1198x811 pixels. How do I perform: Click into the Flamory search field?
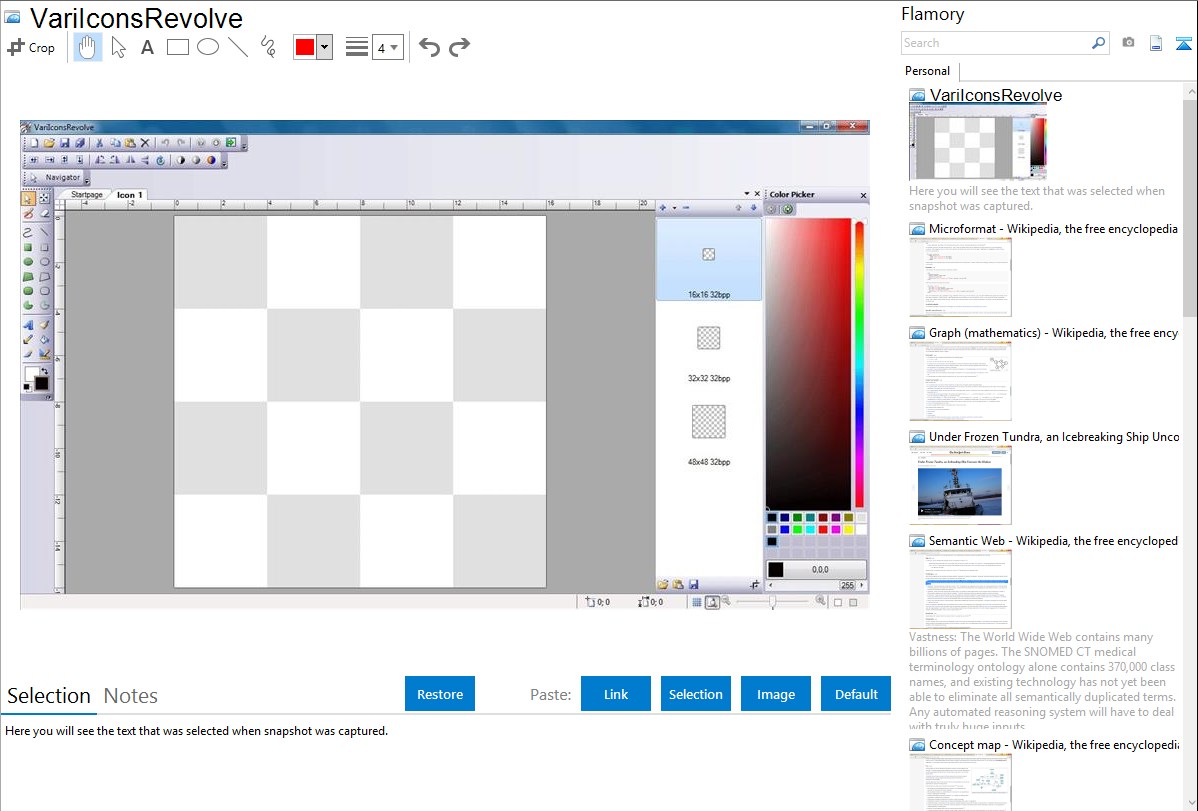click(995, 43)
